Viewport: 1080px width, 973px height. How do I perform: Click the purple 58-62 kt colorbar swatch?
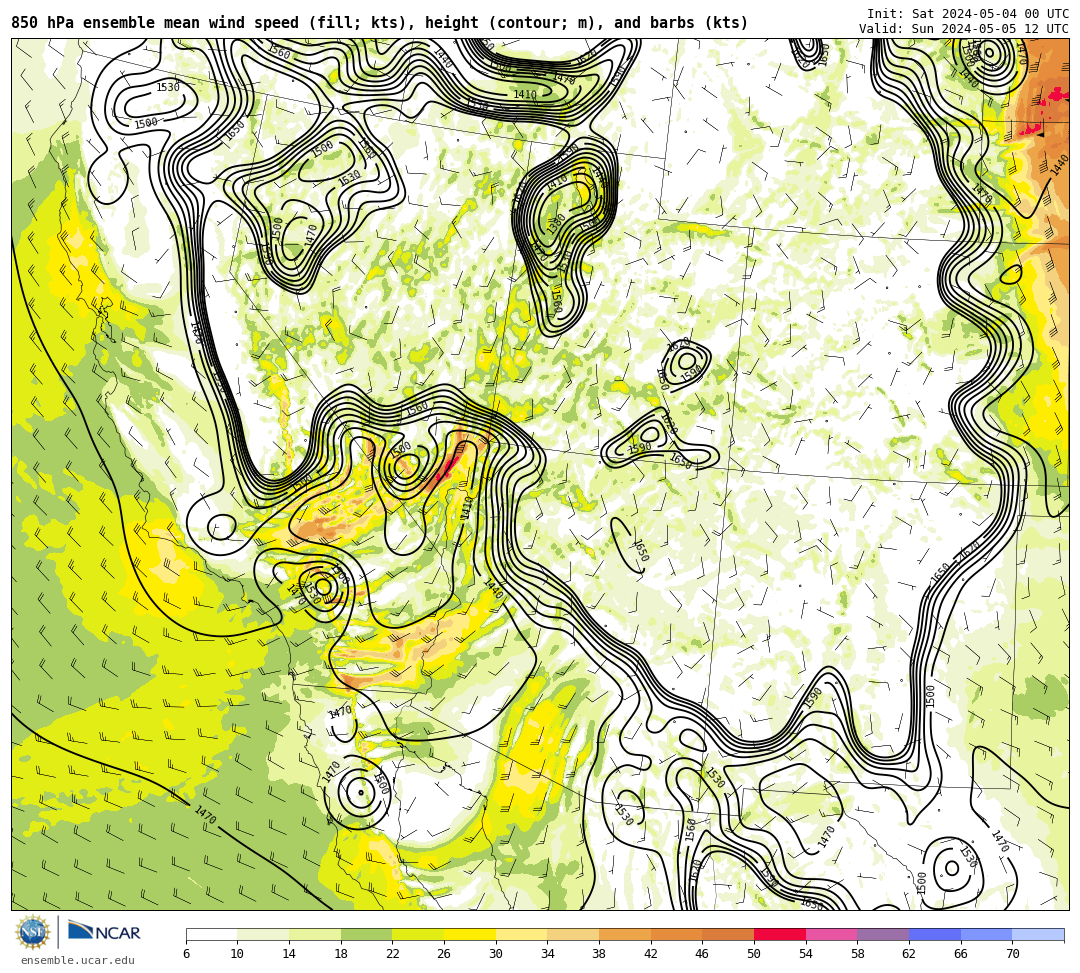click(x=883, y=935)
